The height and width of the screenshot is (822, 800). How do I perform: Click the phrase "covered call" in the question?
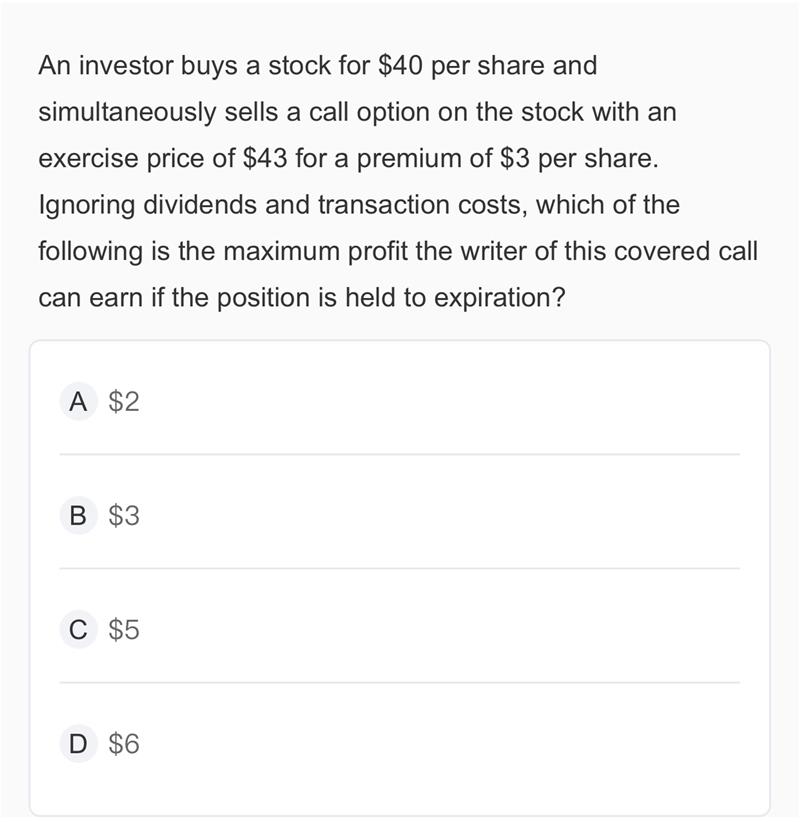[x=686, y=252]
